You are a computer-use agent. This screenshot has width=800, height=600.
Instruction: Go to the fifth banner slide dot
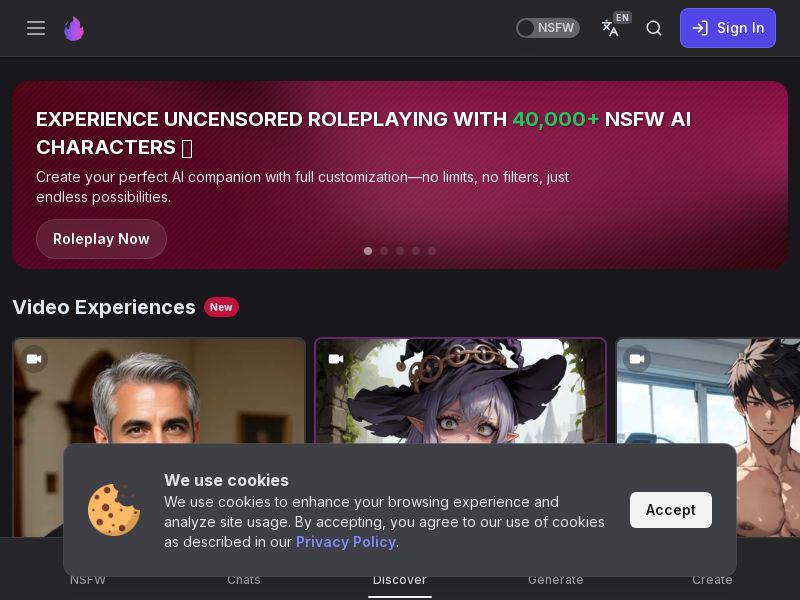[432, 251]
